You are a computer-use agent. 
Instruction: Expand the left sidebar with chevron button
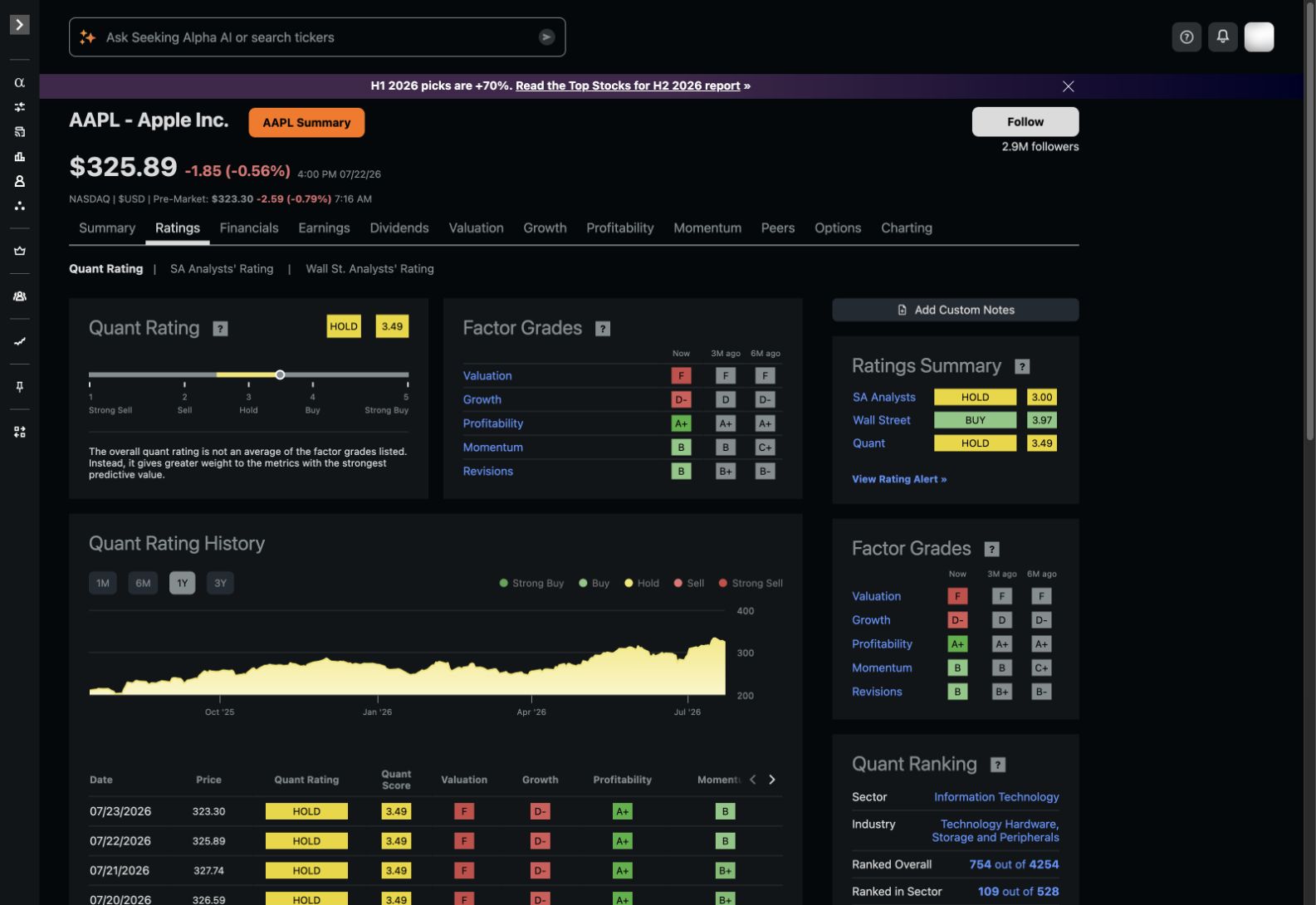tap(19, 25)
